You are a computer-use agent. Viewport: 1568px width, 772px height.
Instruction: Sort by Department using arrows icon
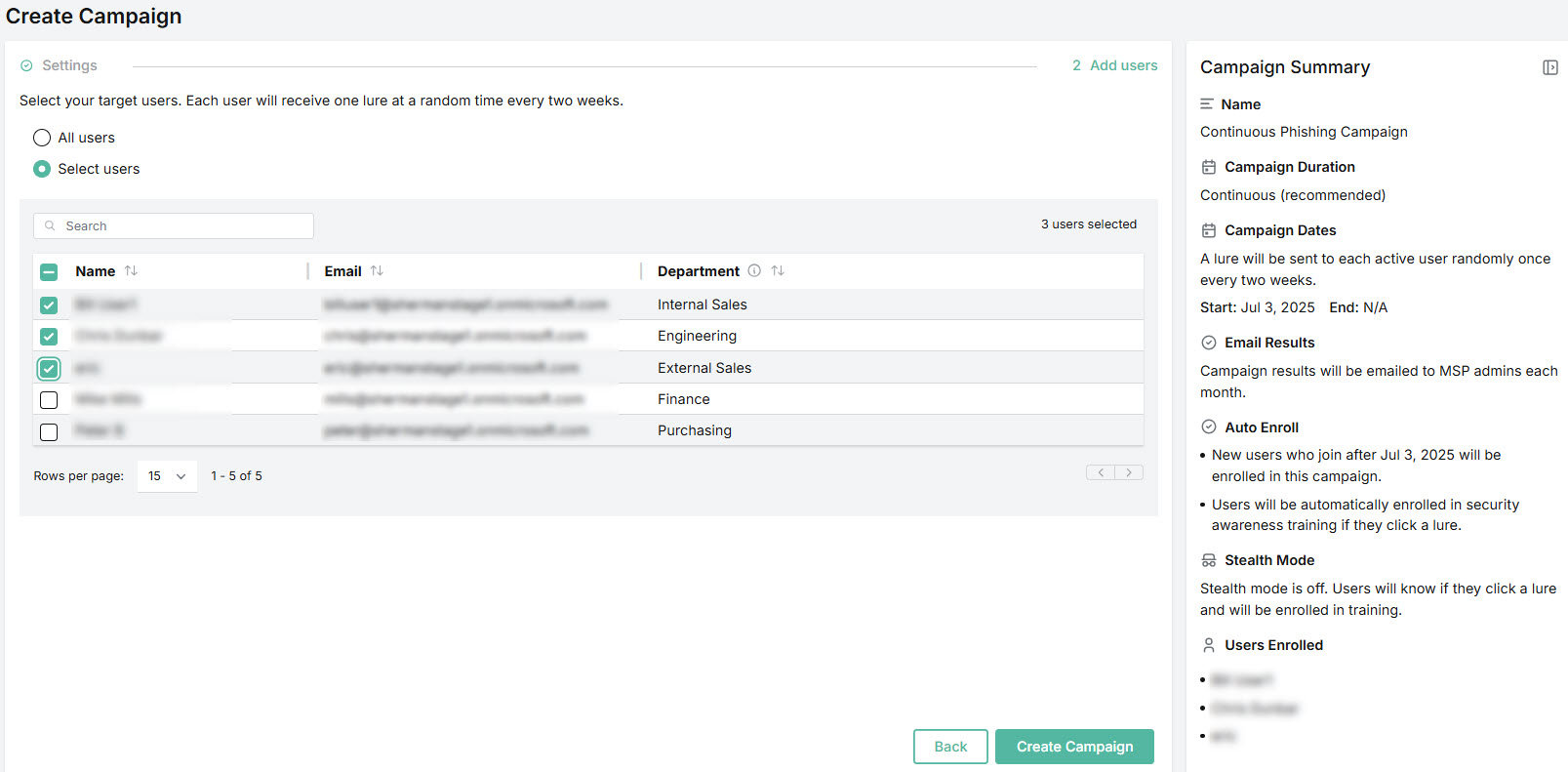(778, 270)
